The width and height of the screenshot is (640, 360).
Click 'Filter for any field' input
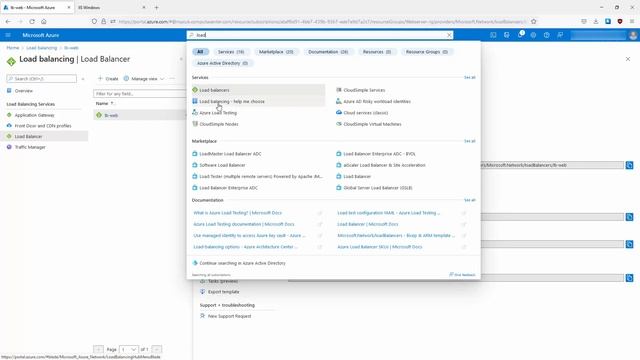(140, 93)
